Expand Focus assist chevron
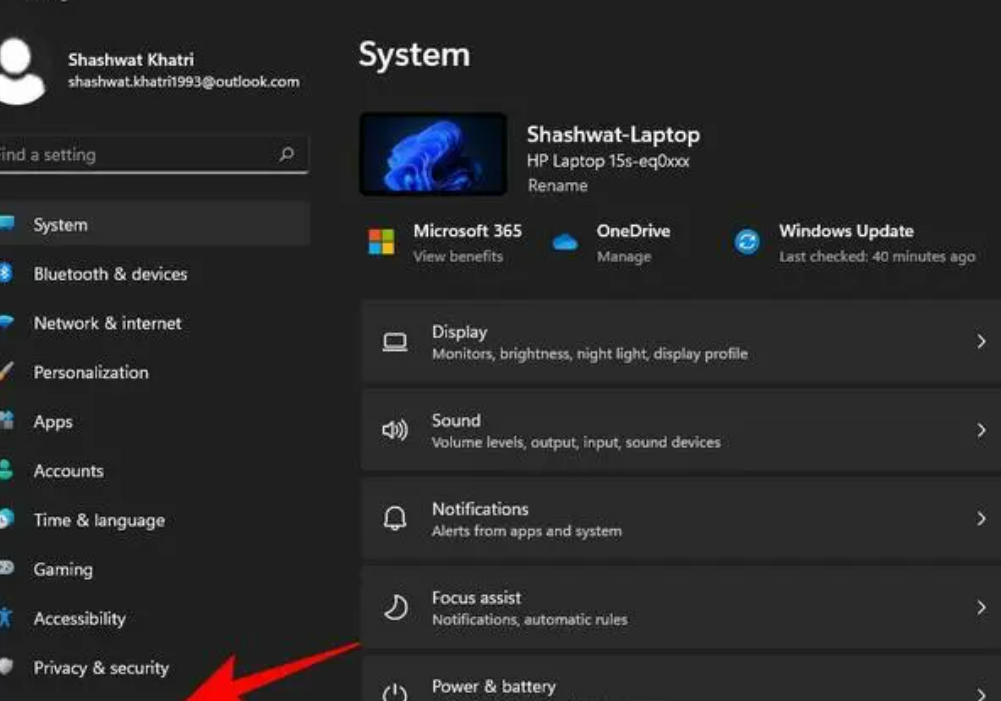This screenshot has height=701, width=1001. point(981,607)
